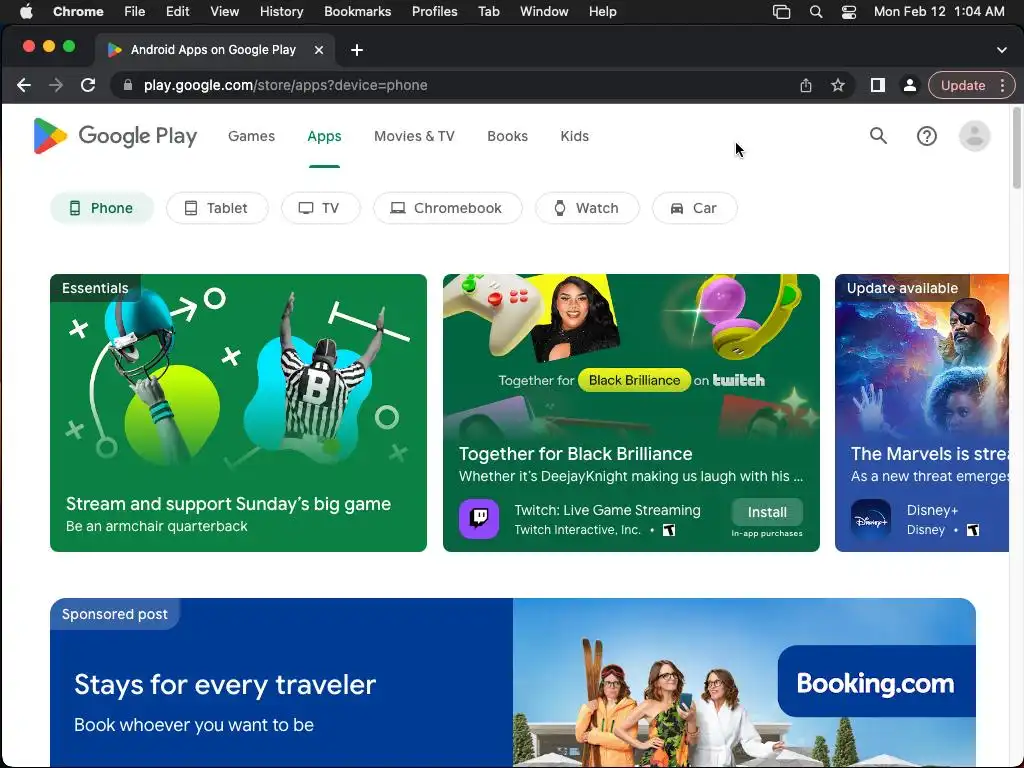
Task: Click the Google Play logo
Action: click(115, 136)
